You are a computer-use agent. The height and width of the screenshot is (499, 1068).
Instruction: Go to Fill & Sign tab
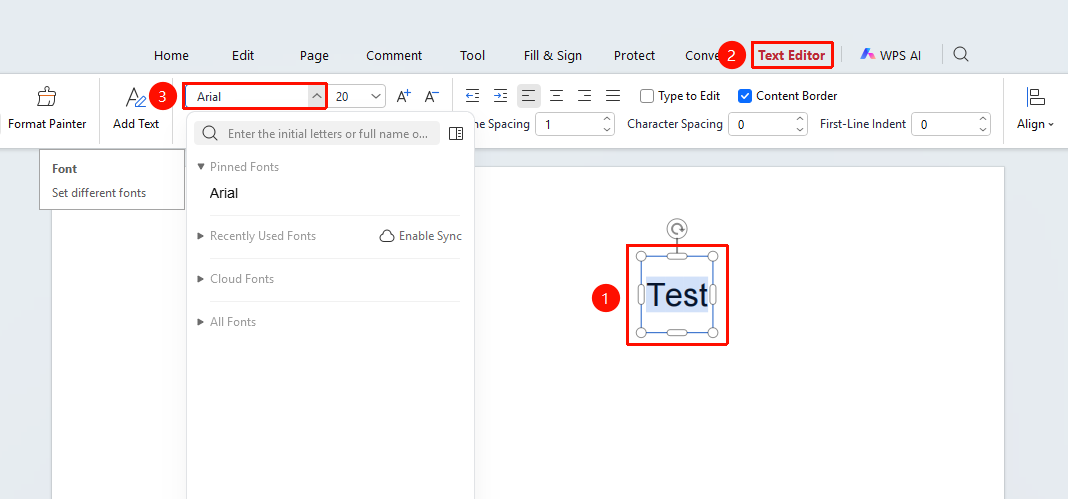point(553,56)
